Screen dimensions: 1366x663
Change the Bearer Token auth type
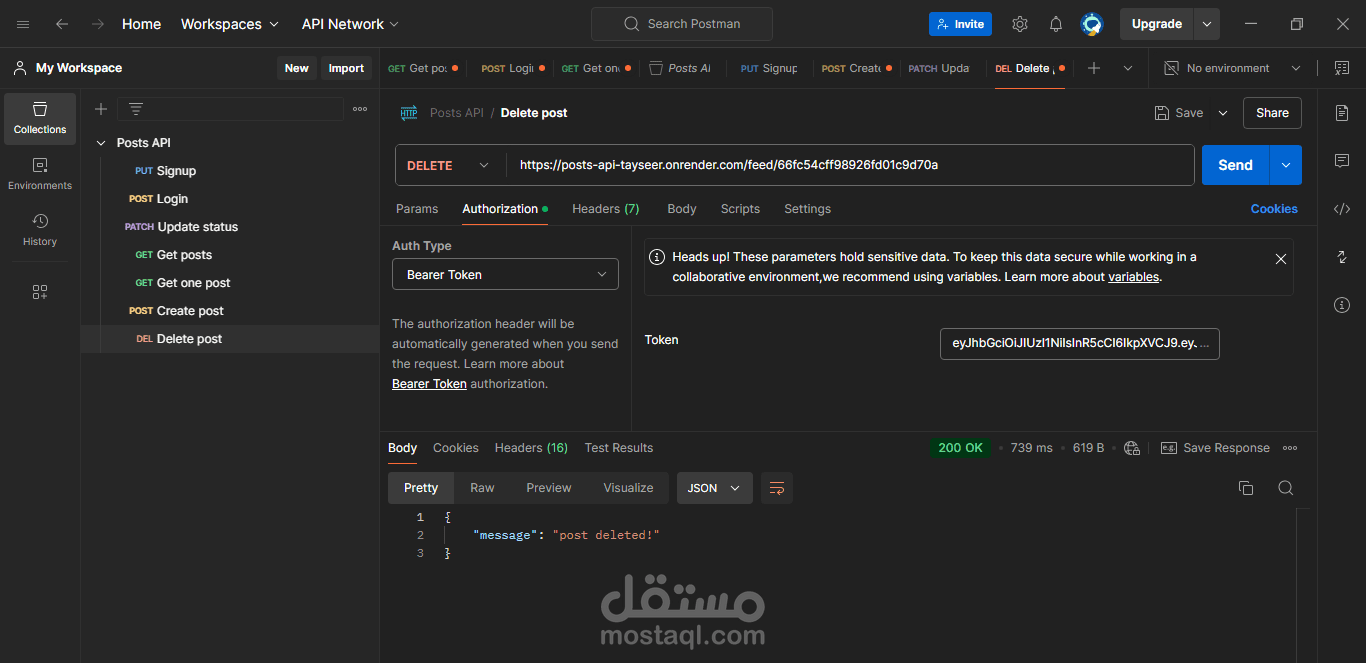(505, 274)
